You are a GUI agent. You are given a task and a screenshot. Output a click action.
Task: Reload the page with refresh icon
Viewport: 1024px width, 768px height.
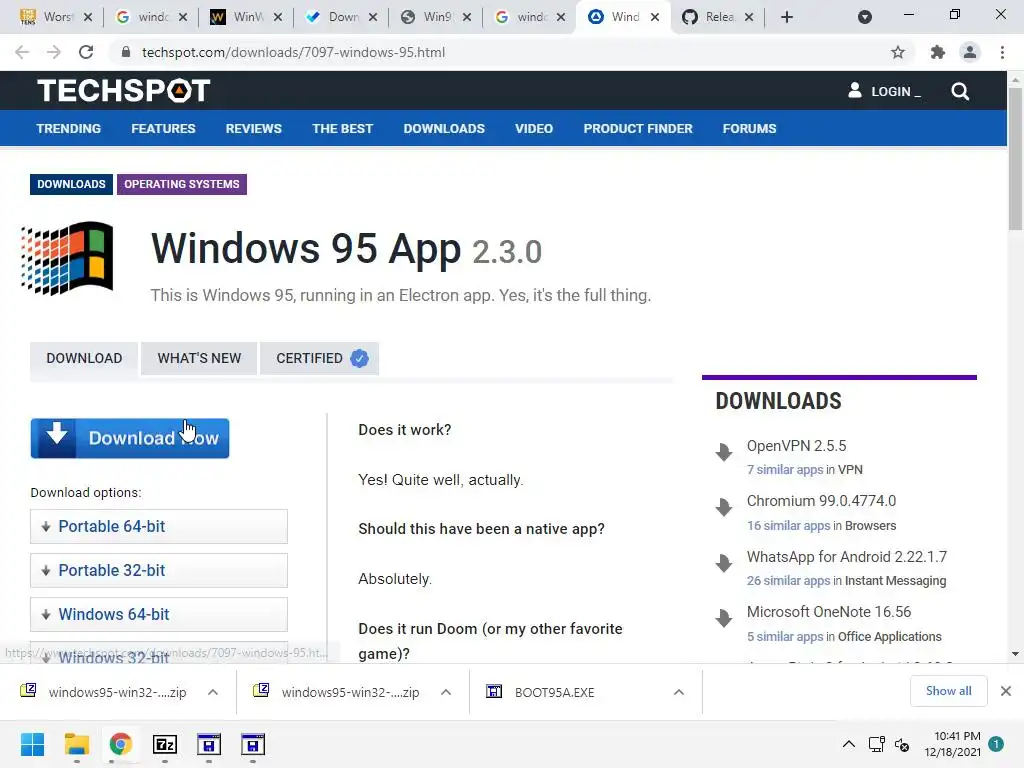pos(86,52)
